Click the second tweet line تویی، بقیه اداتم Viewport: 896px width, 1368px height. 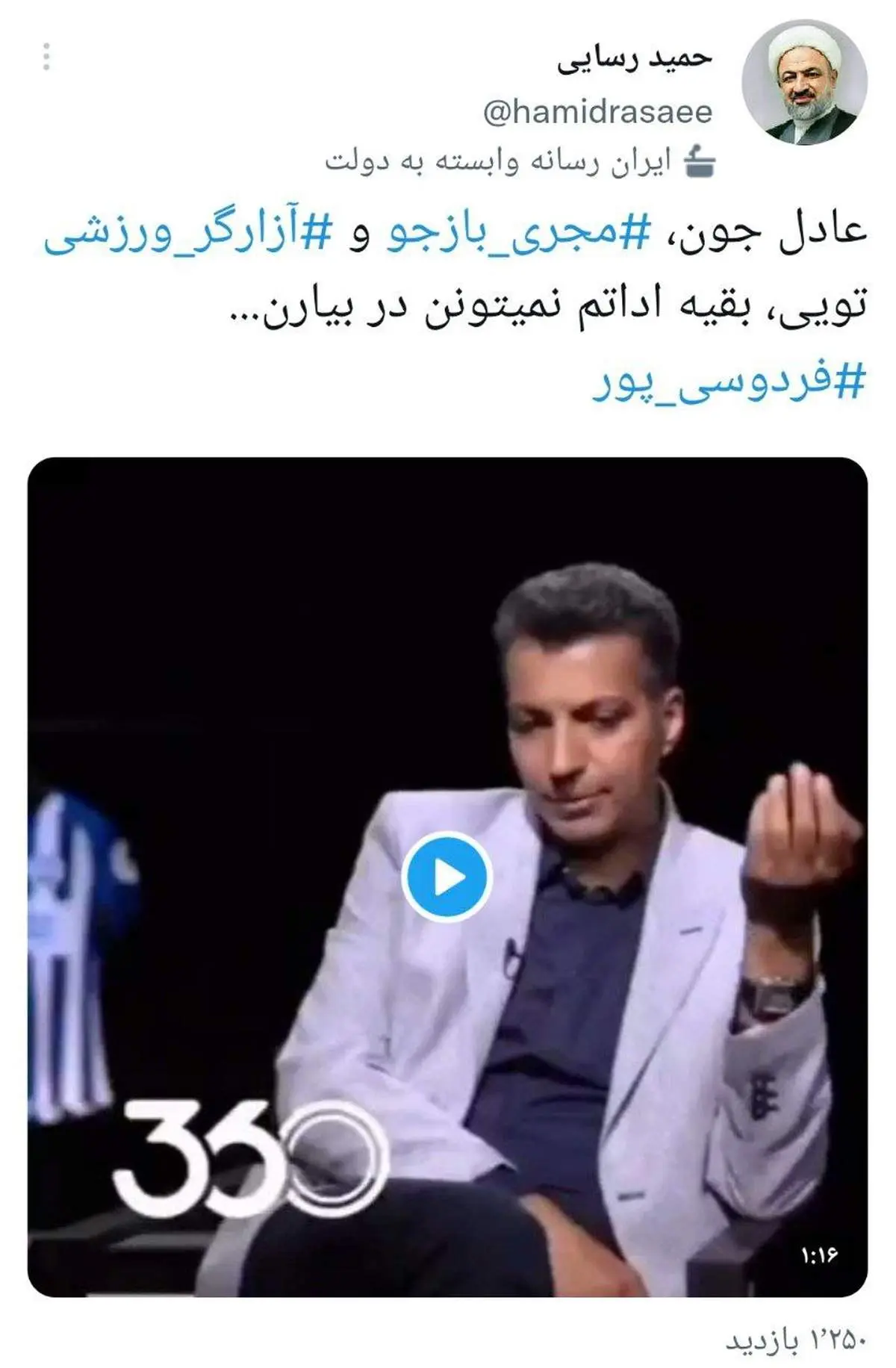click(x=547, y=308)
